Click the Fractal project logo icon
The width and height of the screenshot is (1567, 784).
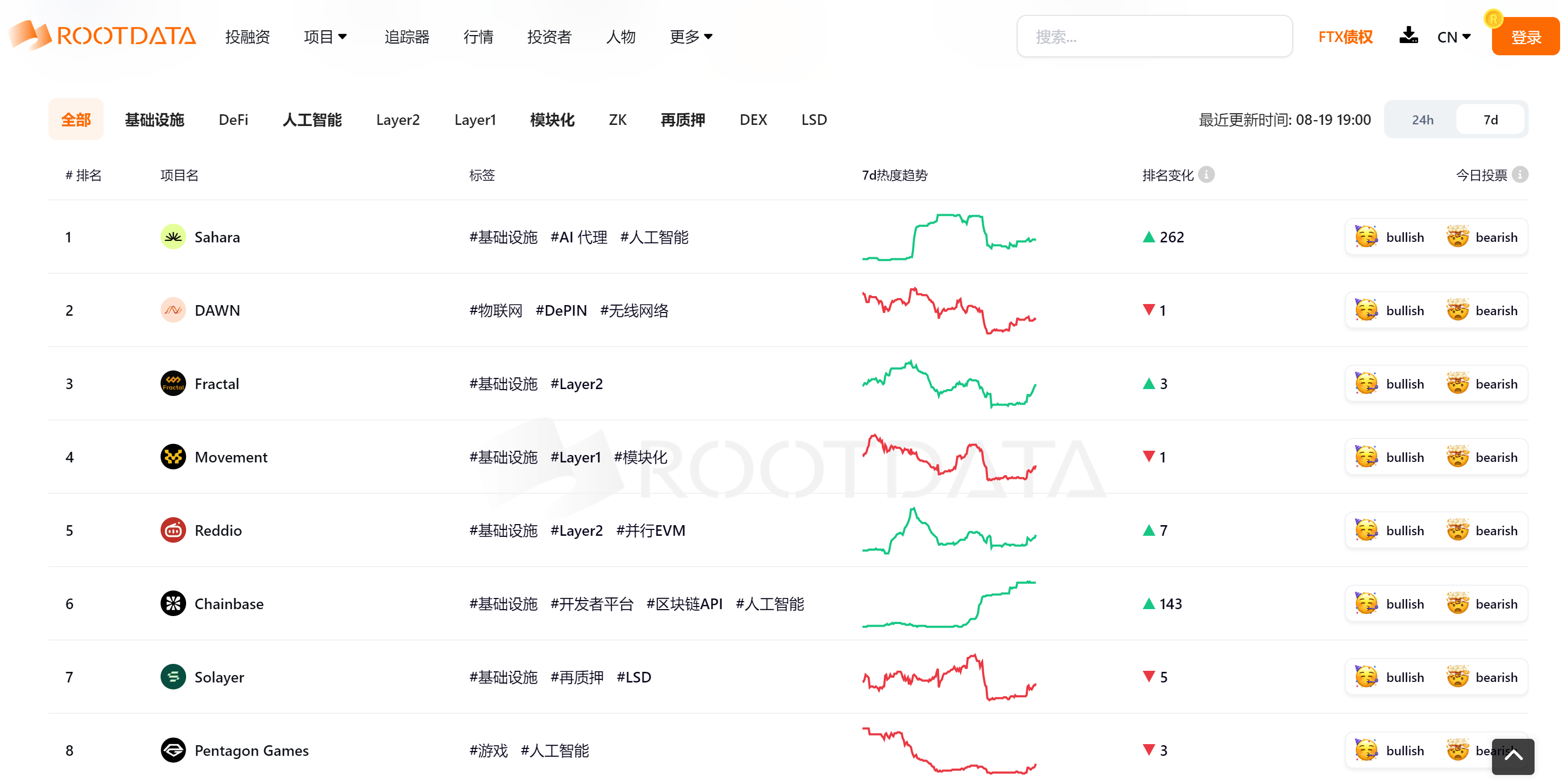pos(173,383)
